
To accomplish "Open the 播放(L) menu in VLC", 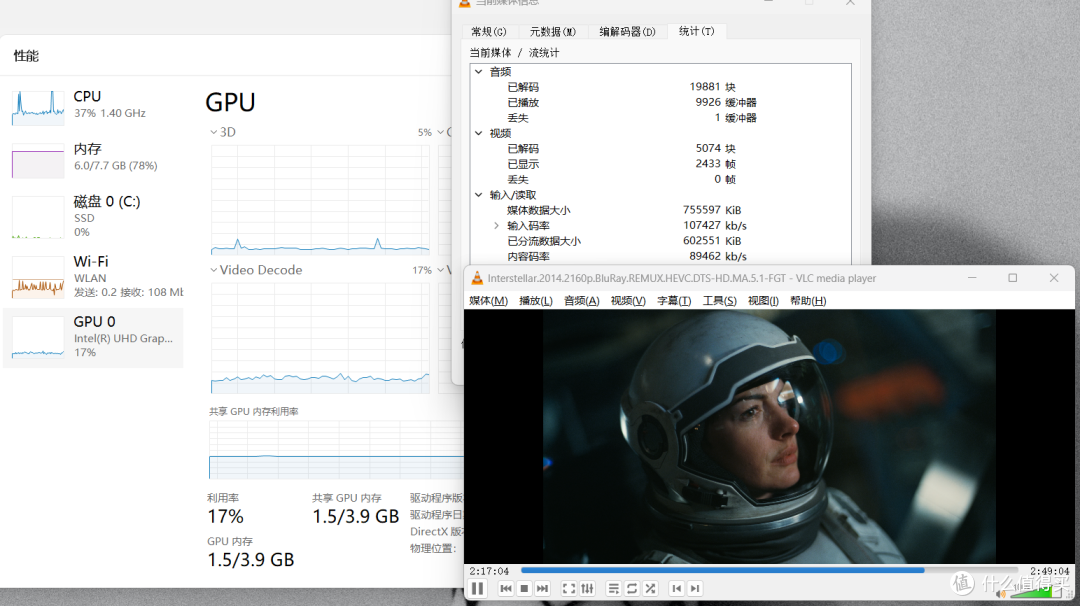I will tap(535, 300).
